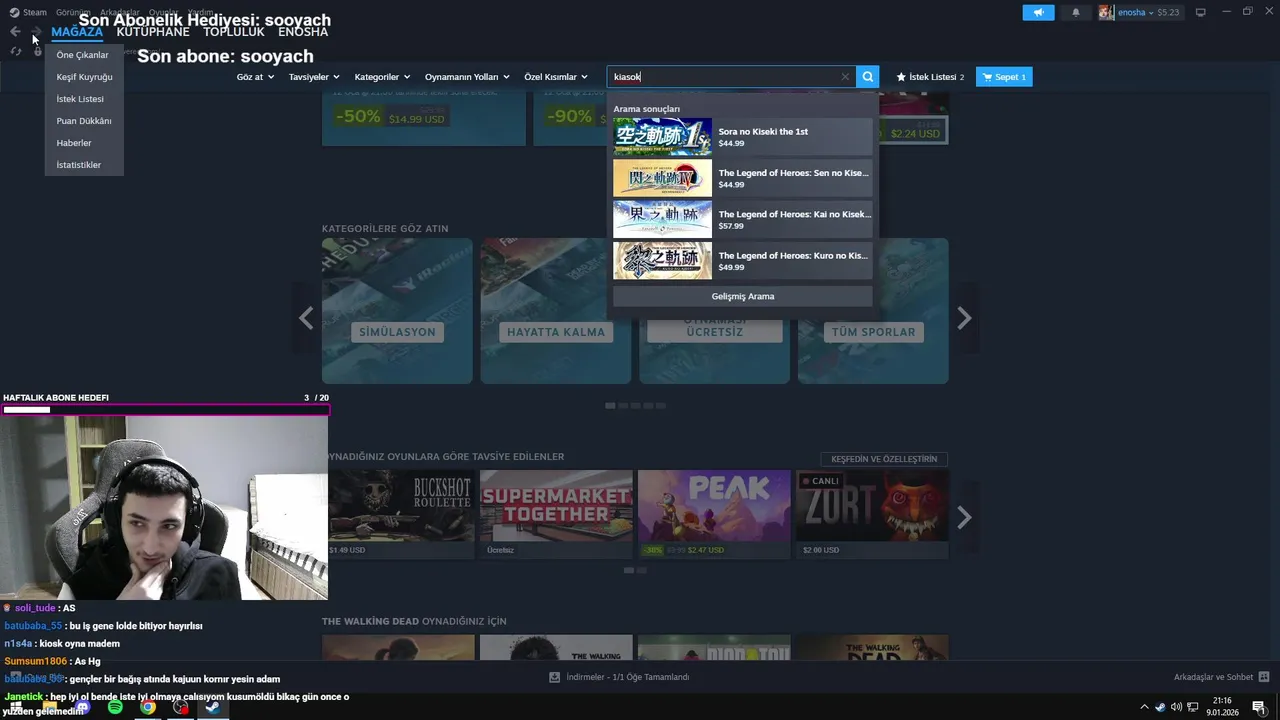The width and height of the screenshot is (1280, 720).
Task: Open the announcements megaphone button
Action: click(x=1038, y=12)
